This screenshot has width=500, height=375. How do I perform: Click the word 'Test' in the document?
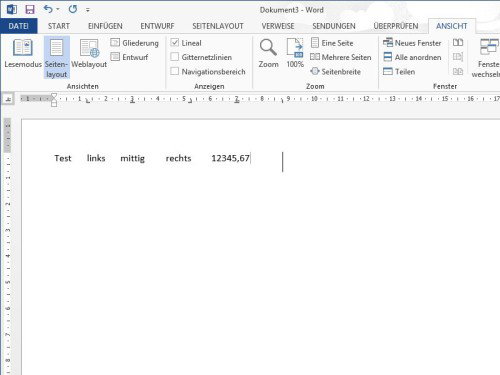[x=63, y=158]
